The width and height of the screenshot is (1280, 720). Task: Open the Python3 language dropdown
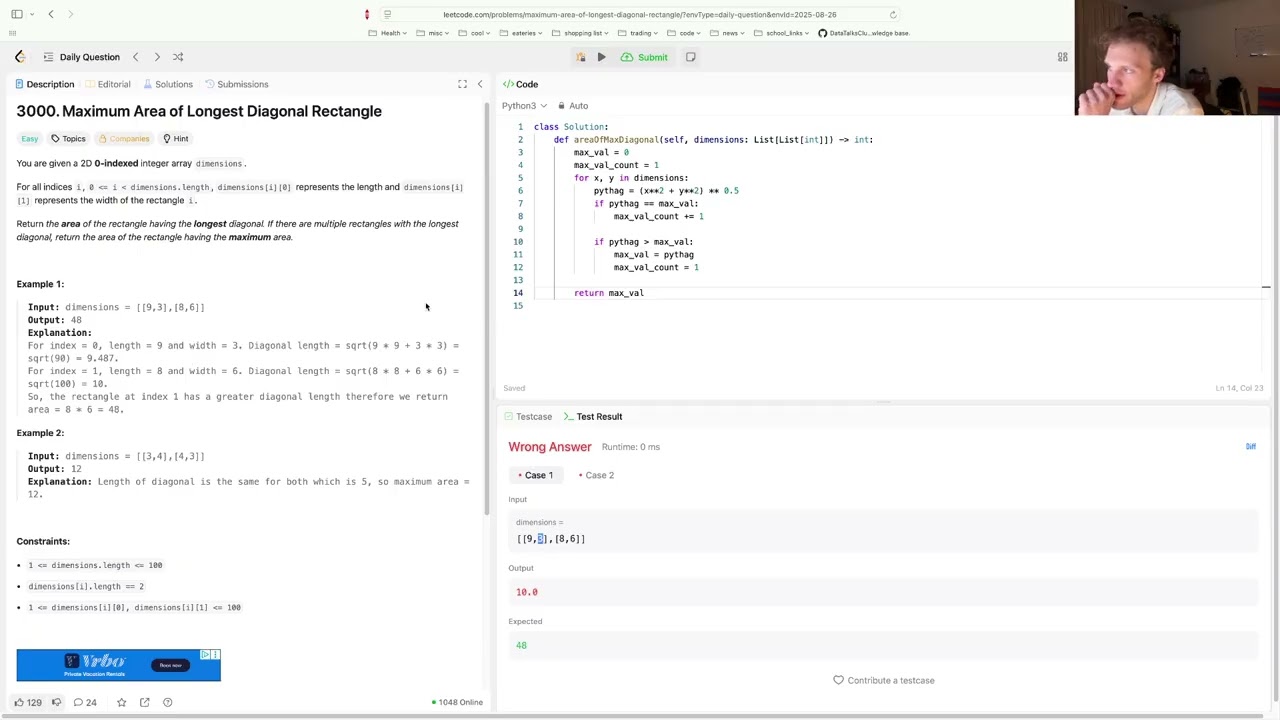[x=524, y=105]
